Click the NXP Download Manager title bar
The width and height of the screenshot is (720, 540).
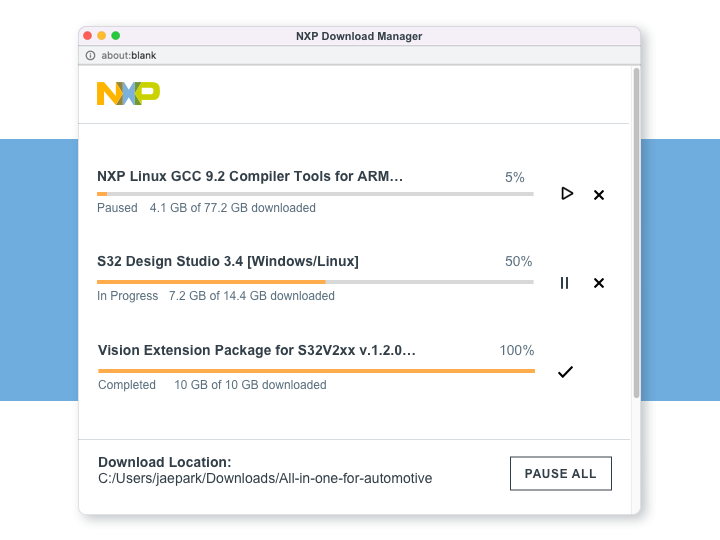click(x=359, y=36)
